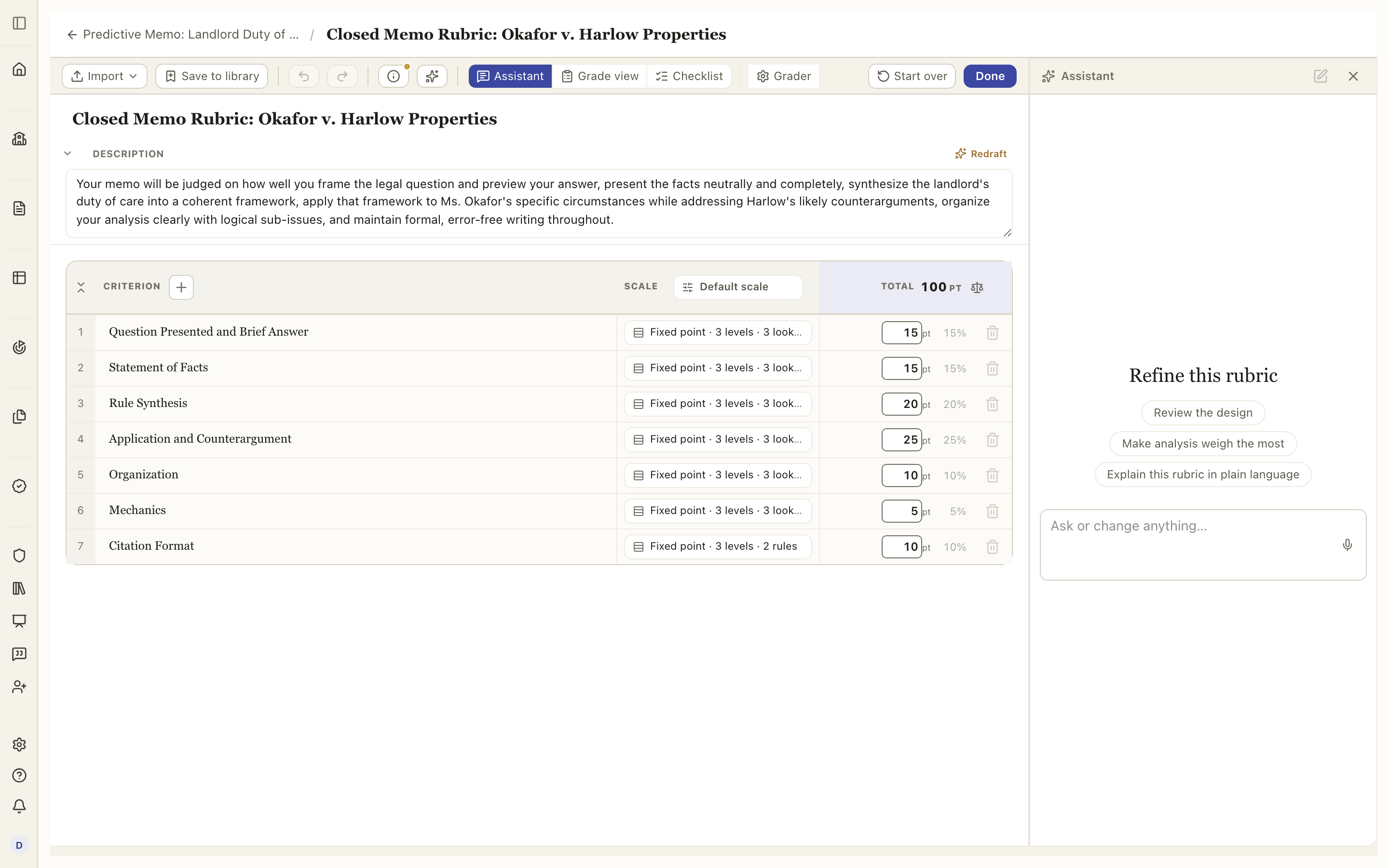Delete the Statement of Facts criterion
The image size is (1389, 868).
993,368
